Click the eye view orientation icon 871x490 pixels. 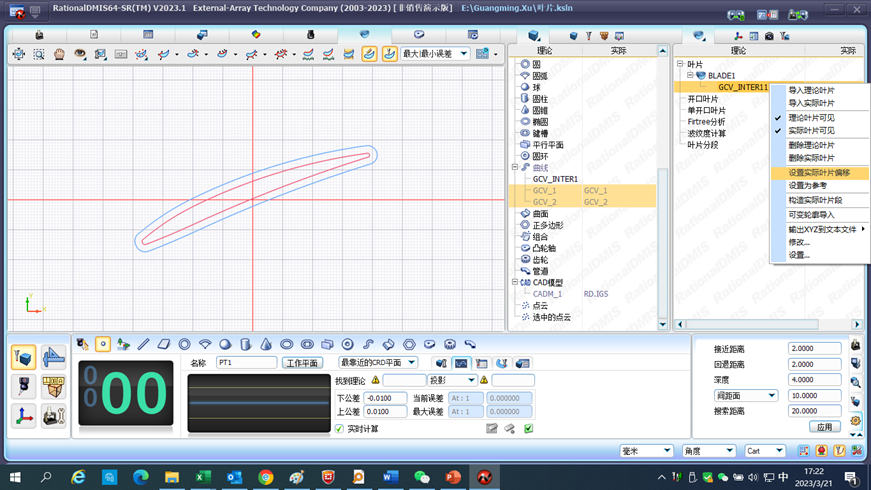pos(80,54)
